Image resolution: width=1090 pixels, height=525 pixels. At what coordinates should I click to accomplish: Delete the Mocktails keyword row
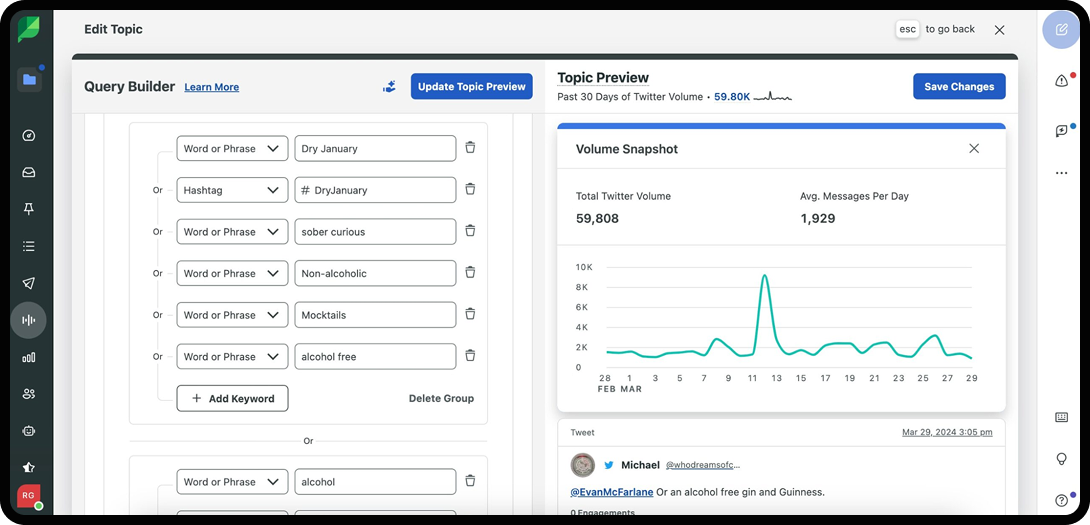pyautogui.click(x=471, y=314)
